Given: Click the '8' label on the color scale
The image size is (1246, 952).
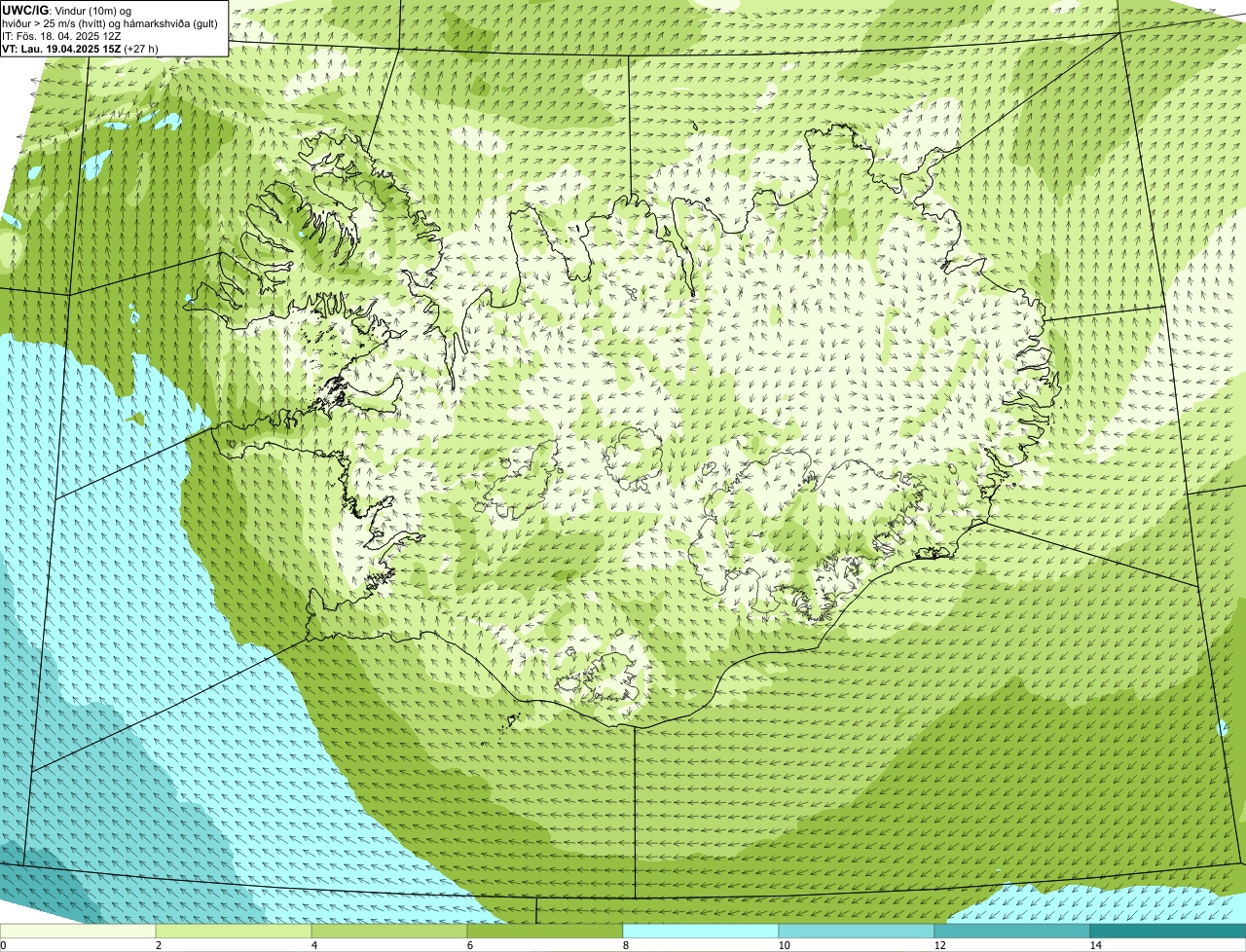Looking at the screenshot, I should [x=626, y=945].
